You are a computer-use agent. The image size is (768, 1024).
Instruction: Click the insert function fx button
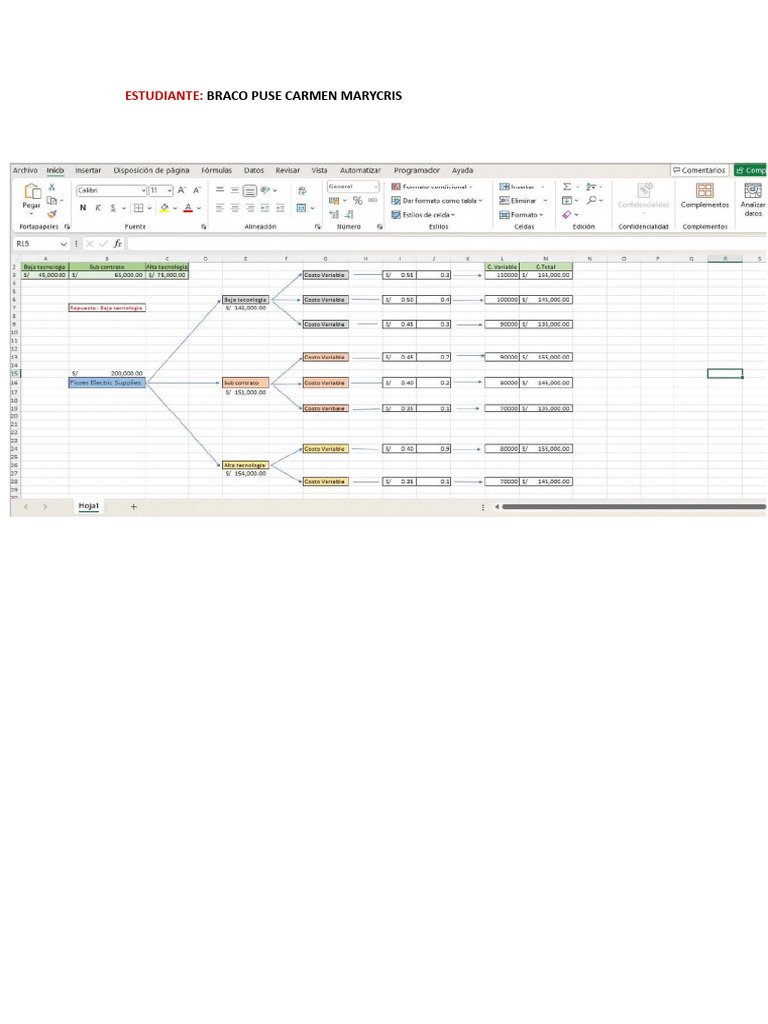[118, 244]
